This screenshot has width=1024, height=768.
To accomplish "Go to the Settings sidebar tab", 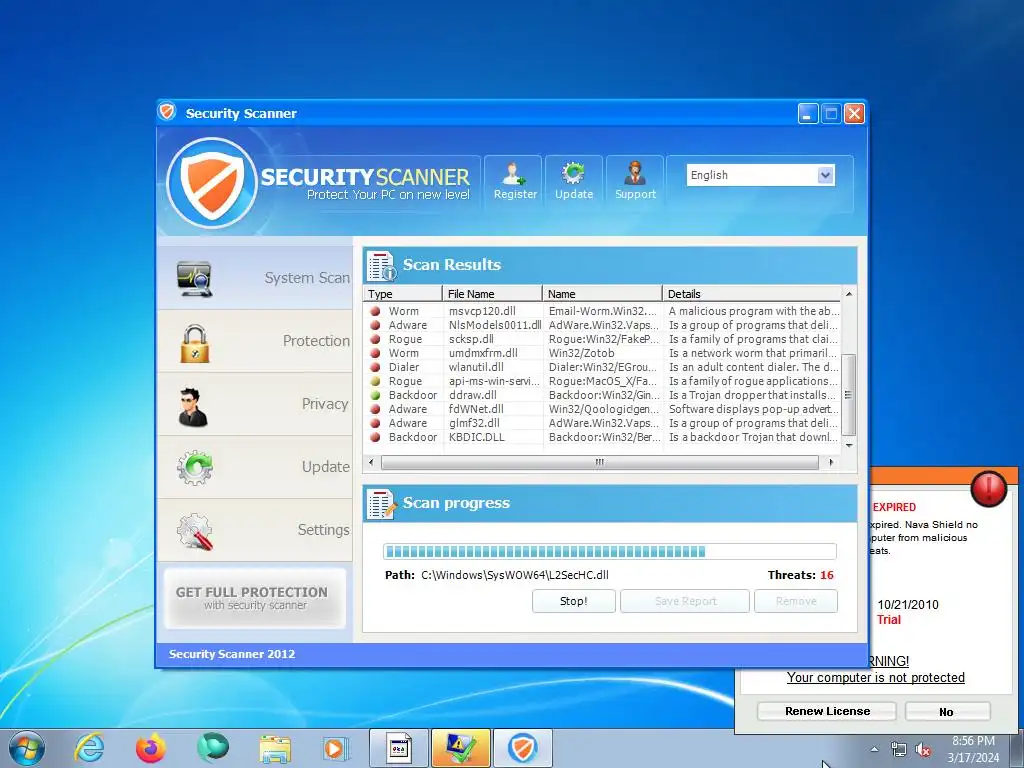I will pyautogui.click(x=255, y=530).
